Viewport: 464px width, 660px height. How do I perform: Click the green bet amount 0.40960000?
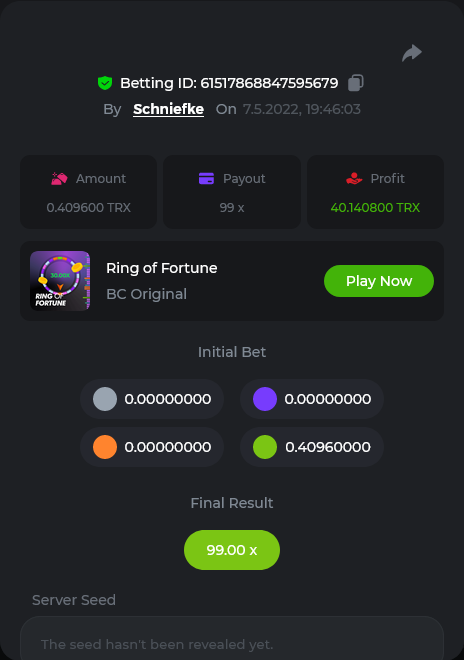point(328,447)
